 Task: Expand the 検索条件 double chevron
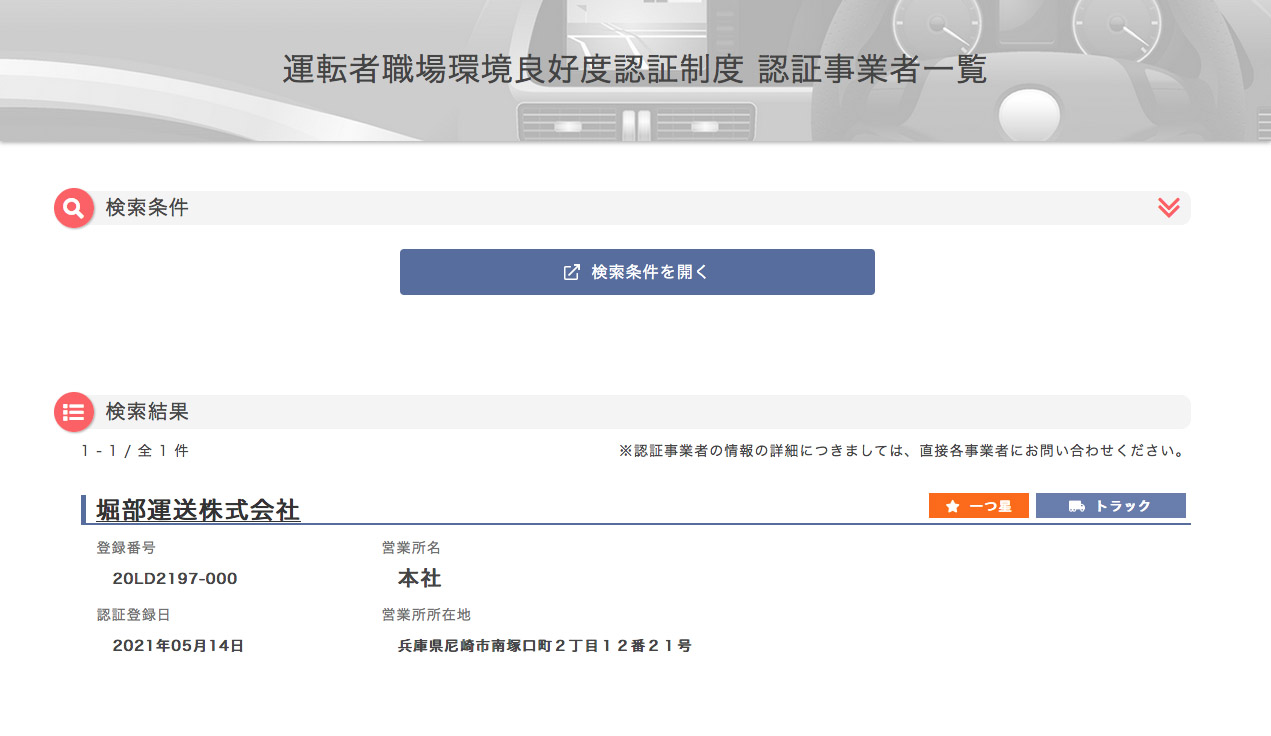pyautogui.click(x=1168, y=208)
